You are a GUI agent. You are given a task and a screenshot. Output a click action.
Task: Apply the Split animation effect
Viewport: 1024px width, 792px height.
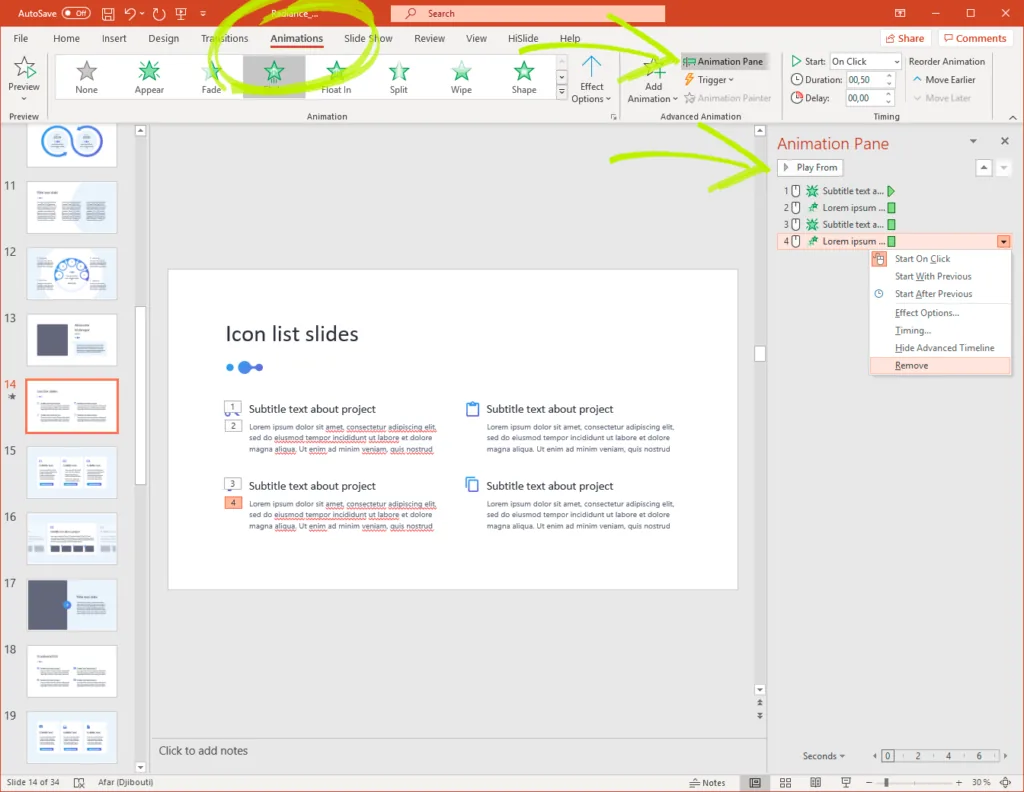pos(398,76)
